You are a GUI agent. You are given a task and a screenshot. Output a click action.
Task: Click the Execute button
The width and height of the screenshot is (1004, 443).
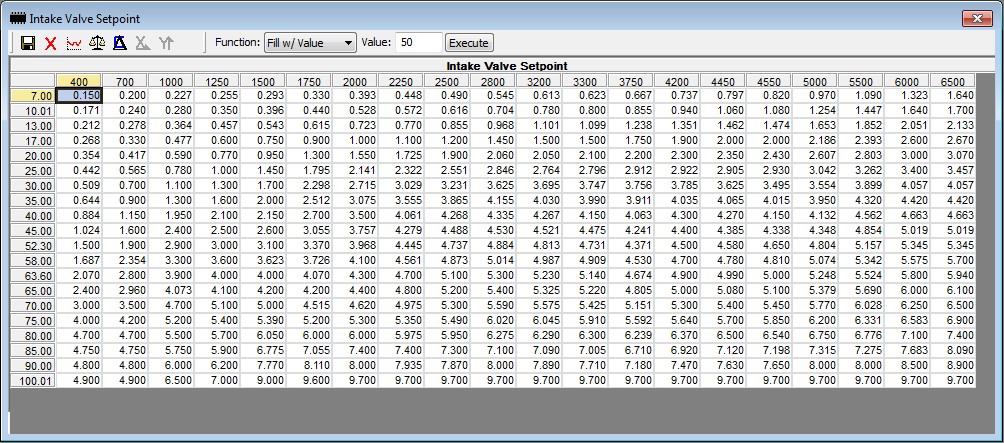469,43
